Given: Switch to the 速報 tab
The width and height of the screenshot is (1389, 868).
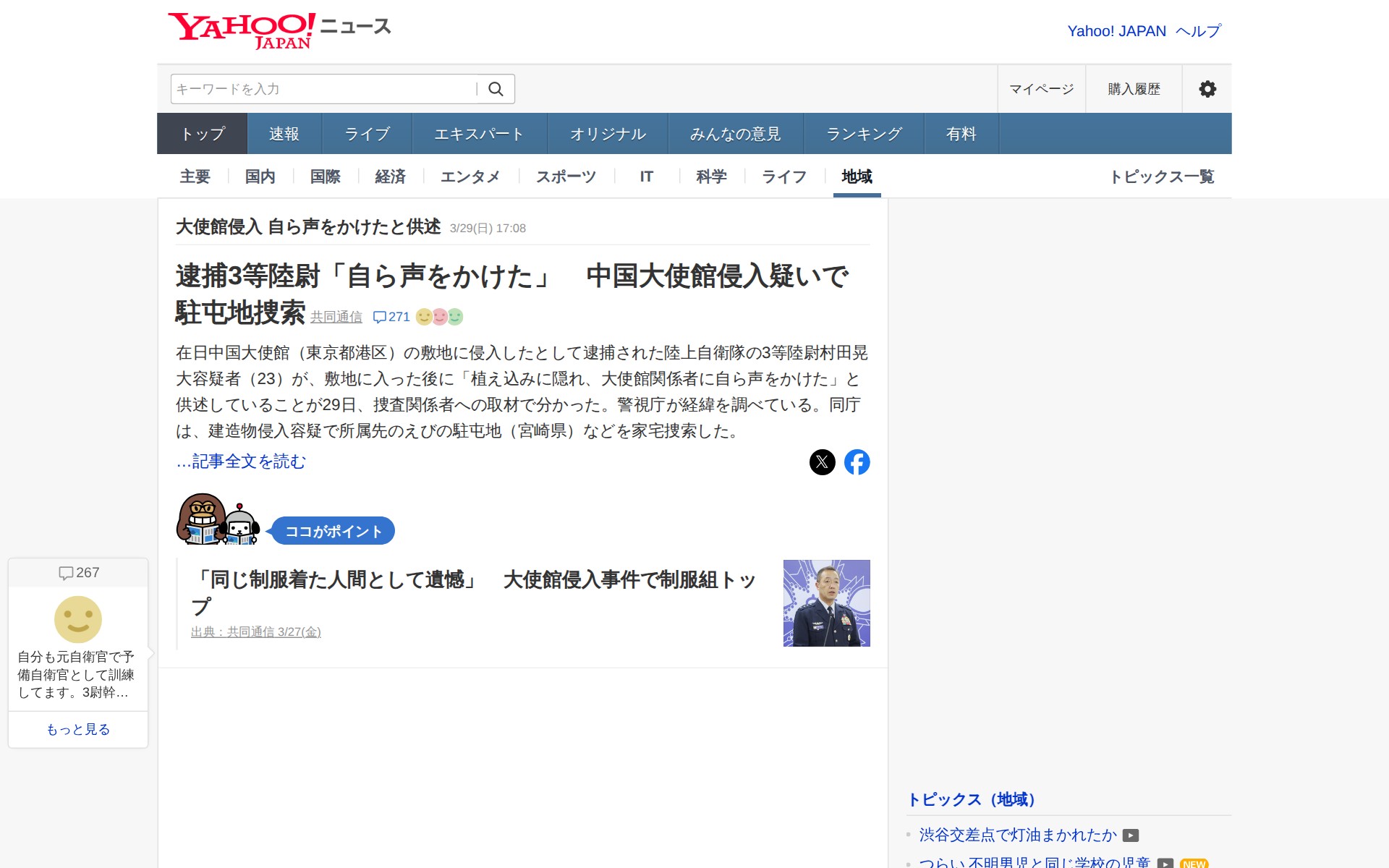Looking at the screenshot, I should [284, 134].
